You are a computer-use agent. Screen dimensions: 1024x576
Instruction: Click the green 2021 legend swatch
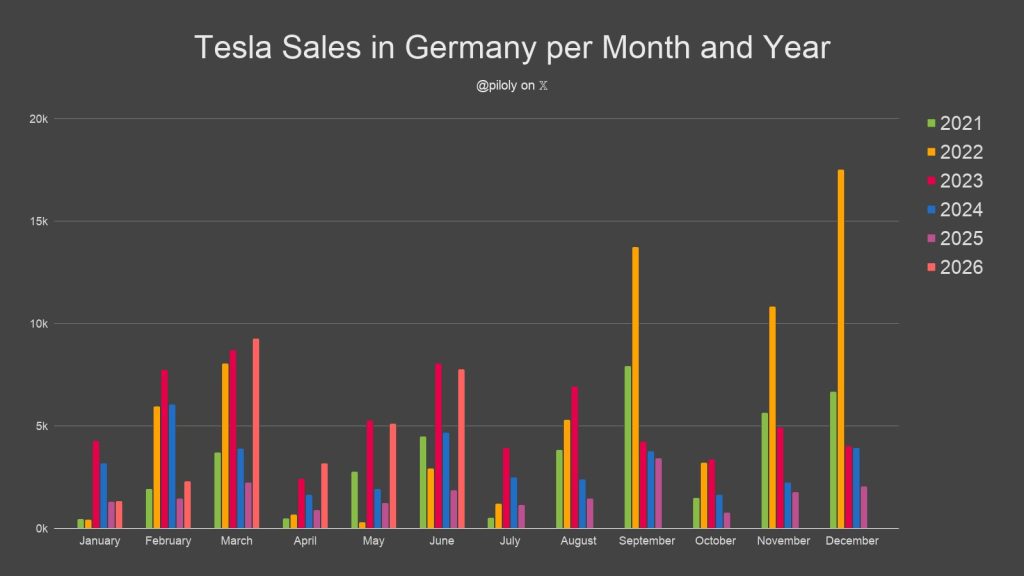point(931,123)
